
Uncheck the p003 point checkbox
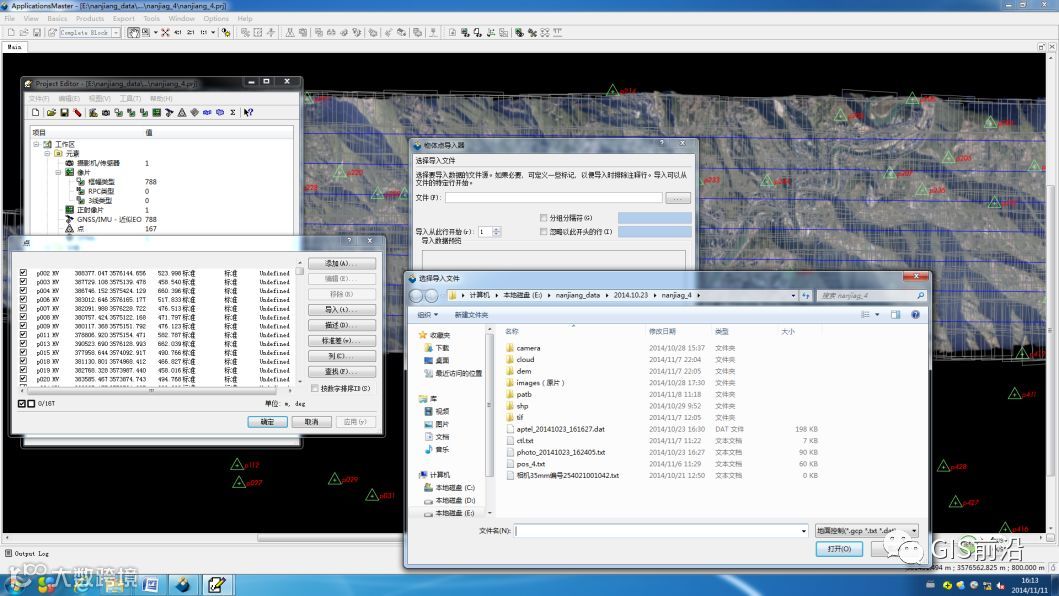[x=23, y=282]
